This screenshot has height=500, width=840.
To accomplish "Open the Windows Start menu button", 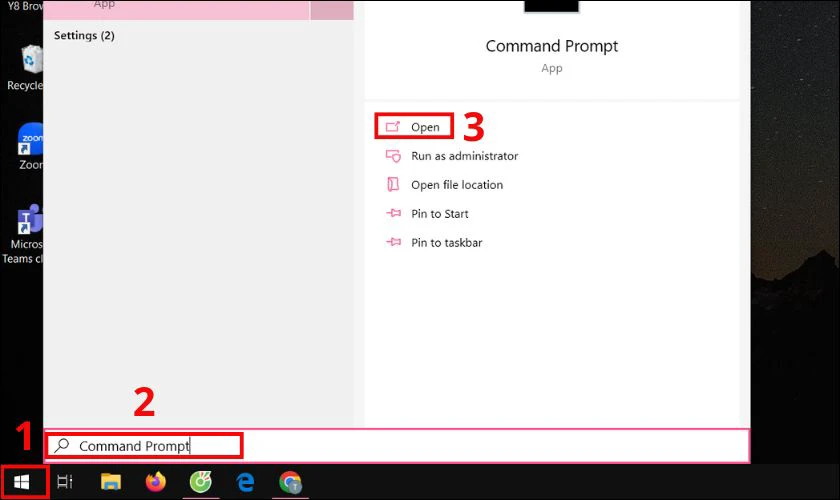I will pyautogui.click(x=21, y=482).
